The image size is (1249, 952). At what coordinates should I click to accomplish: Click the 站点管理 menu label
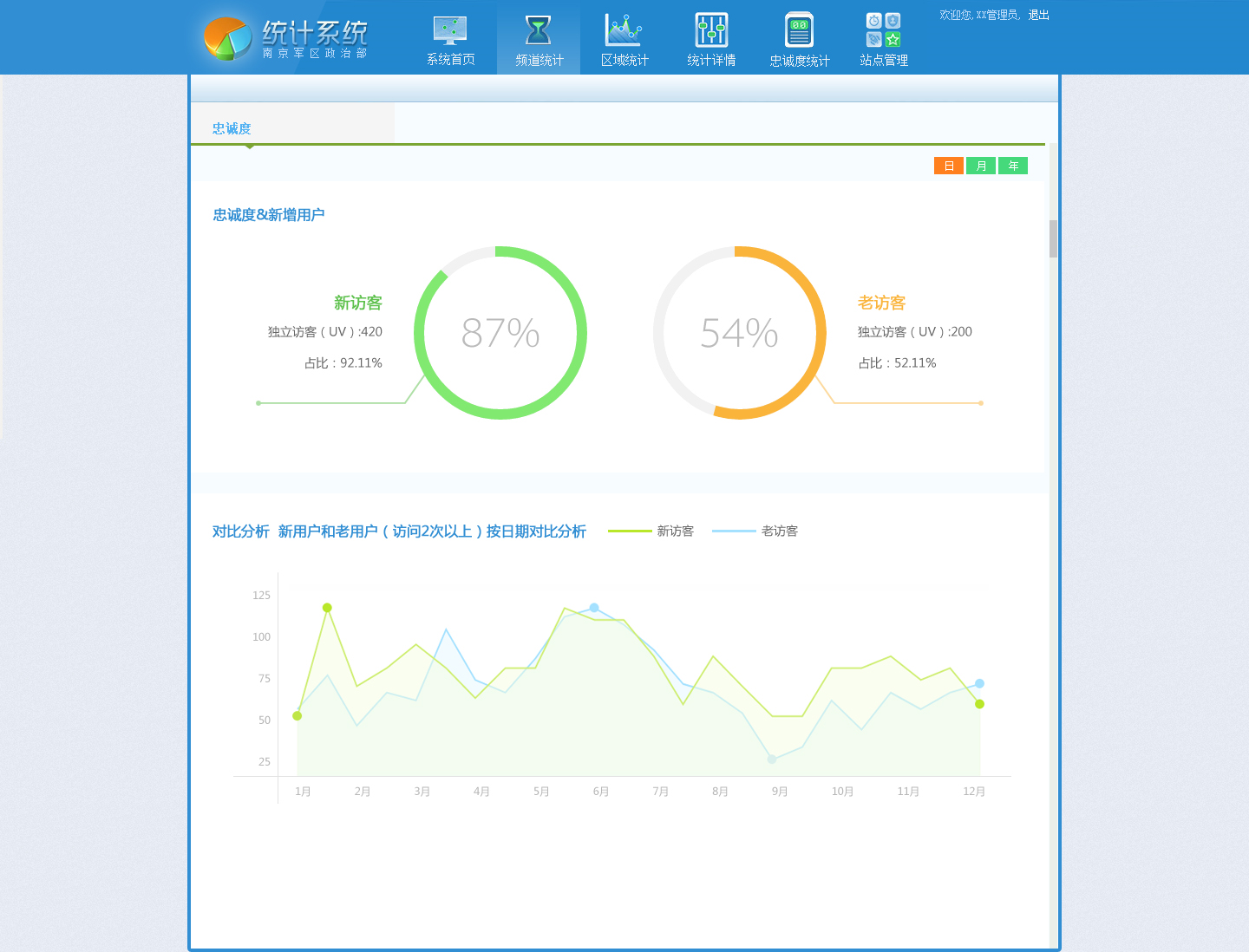(884, 60)
